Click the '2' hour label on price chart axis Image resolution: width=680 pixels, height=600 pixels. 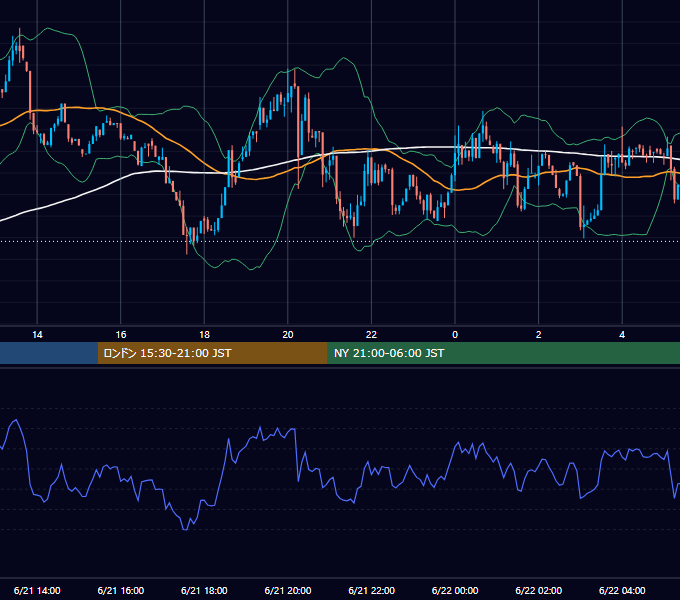539,335
